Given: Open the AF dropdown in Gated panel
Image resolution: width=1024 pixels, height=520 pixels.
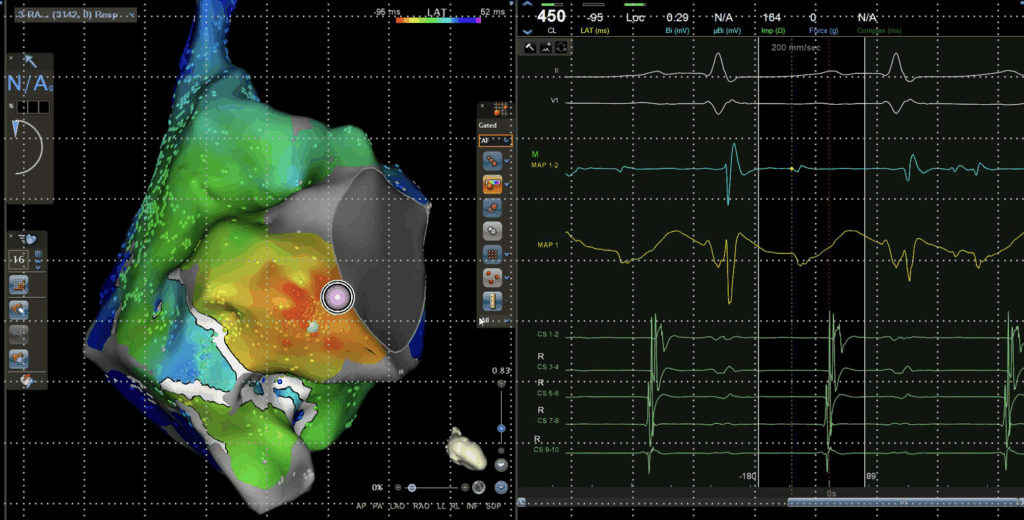Looking at the screenshot, I should pos(495,141).
